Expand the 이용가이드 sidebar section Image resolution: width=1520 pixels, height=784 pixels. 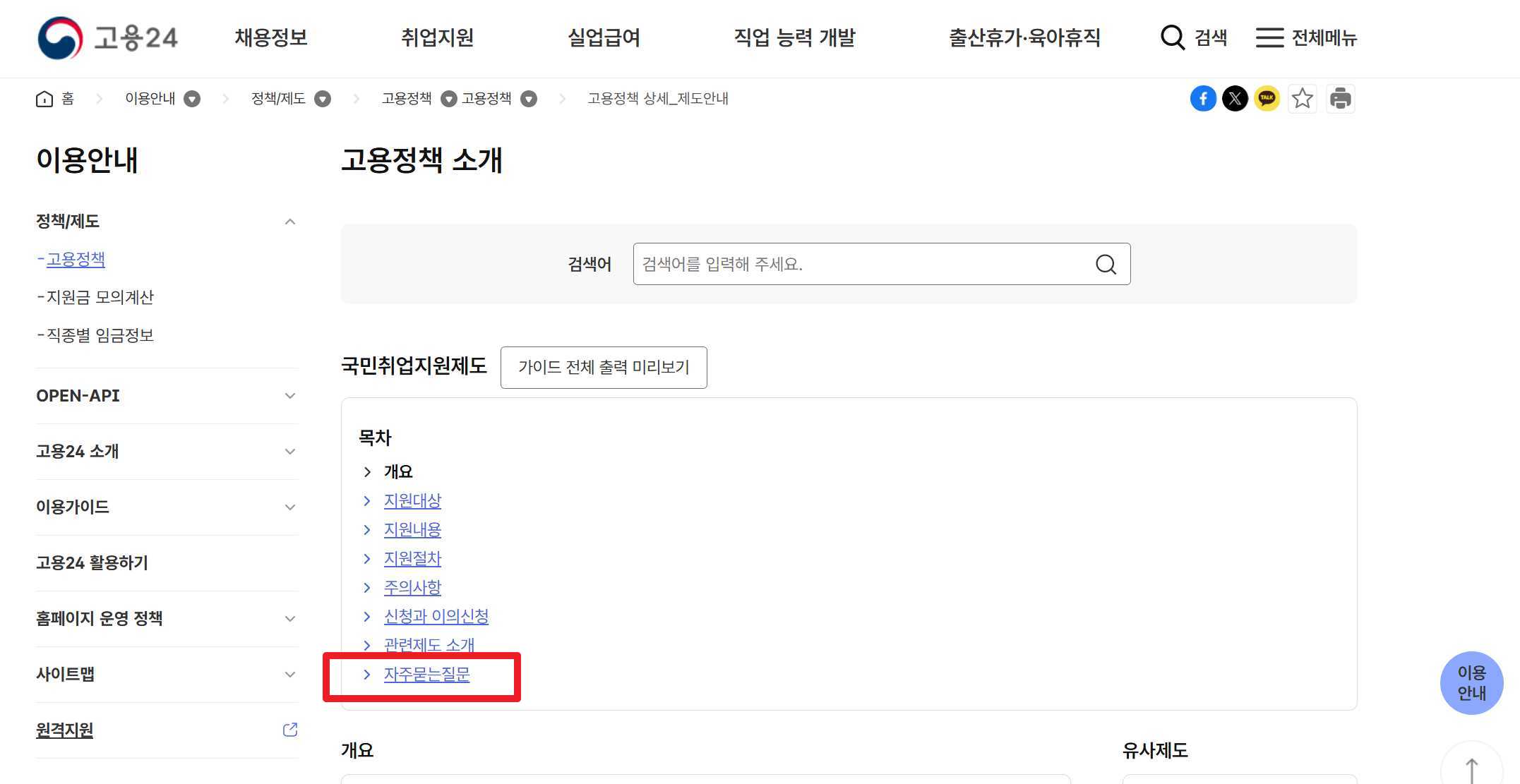pyautogui.click(x=289, y=507)
